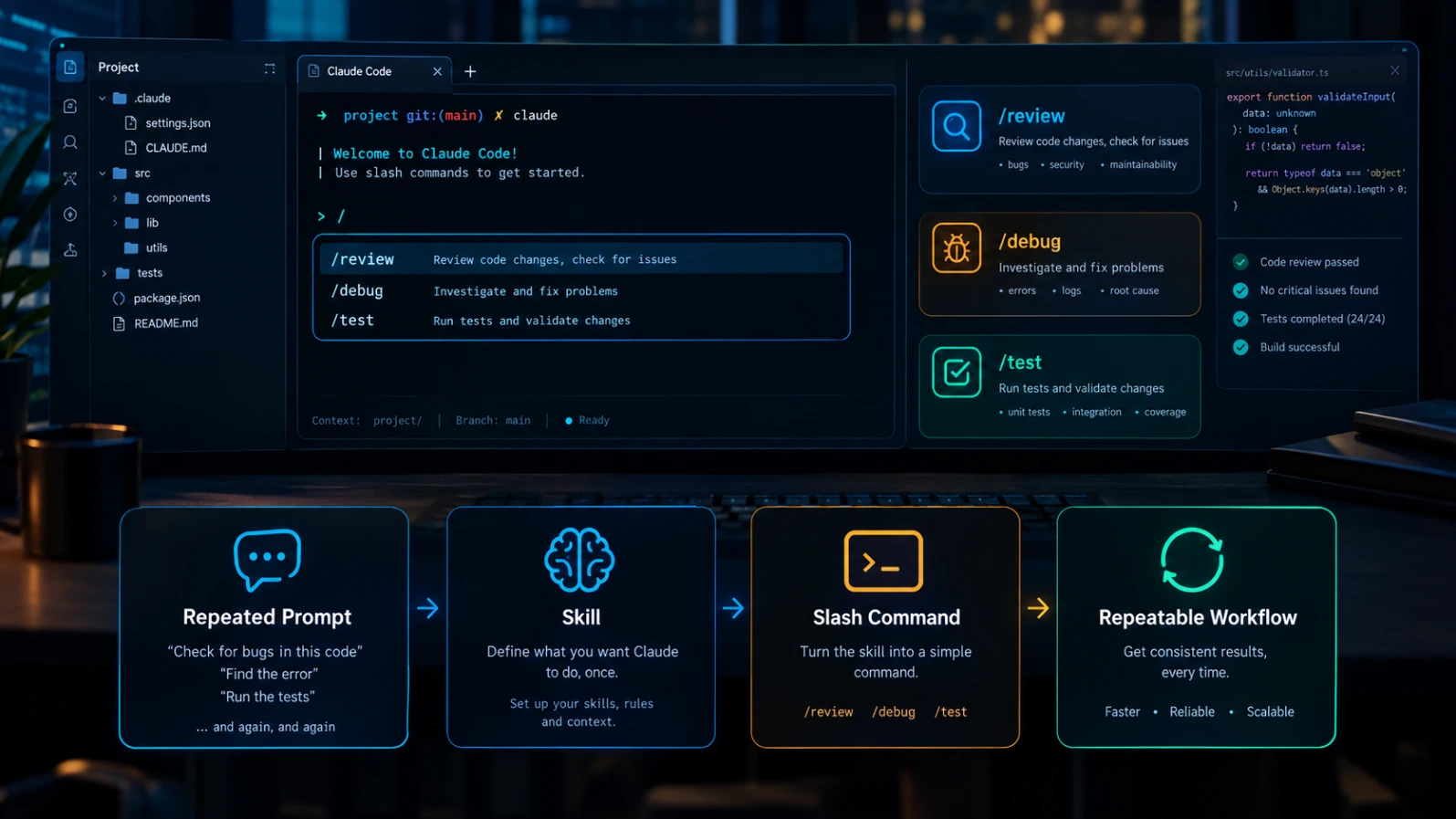Click the settings.json file icon
The width and height of the screenshot is (1456, 819).
pyautogui.click(x=131, y=122)
